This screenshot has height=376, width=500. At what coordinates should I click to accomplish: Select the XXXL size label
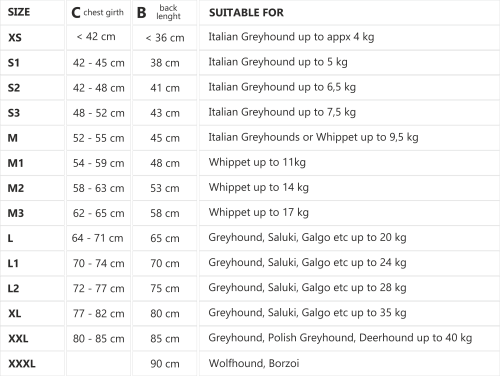click(x=22, y=364)
